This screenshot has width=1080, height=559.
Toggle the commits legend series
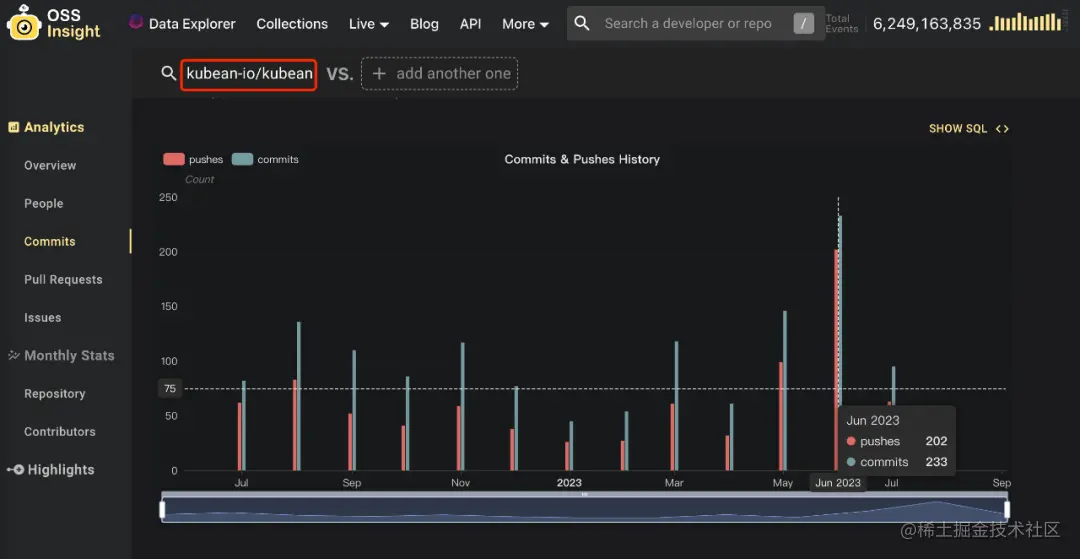coord(265,159)
